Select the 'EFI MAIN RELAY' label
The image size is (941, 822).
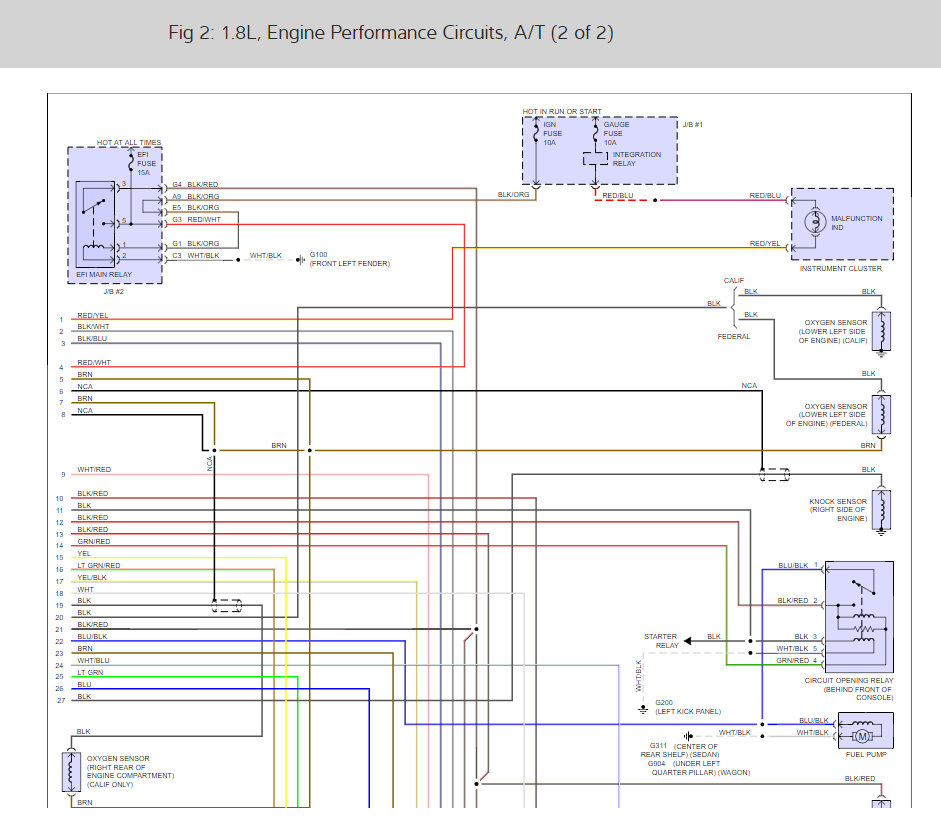coord(104,274)
